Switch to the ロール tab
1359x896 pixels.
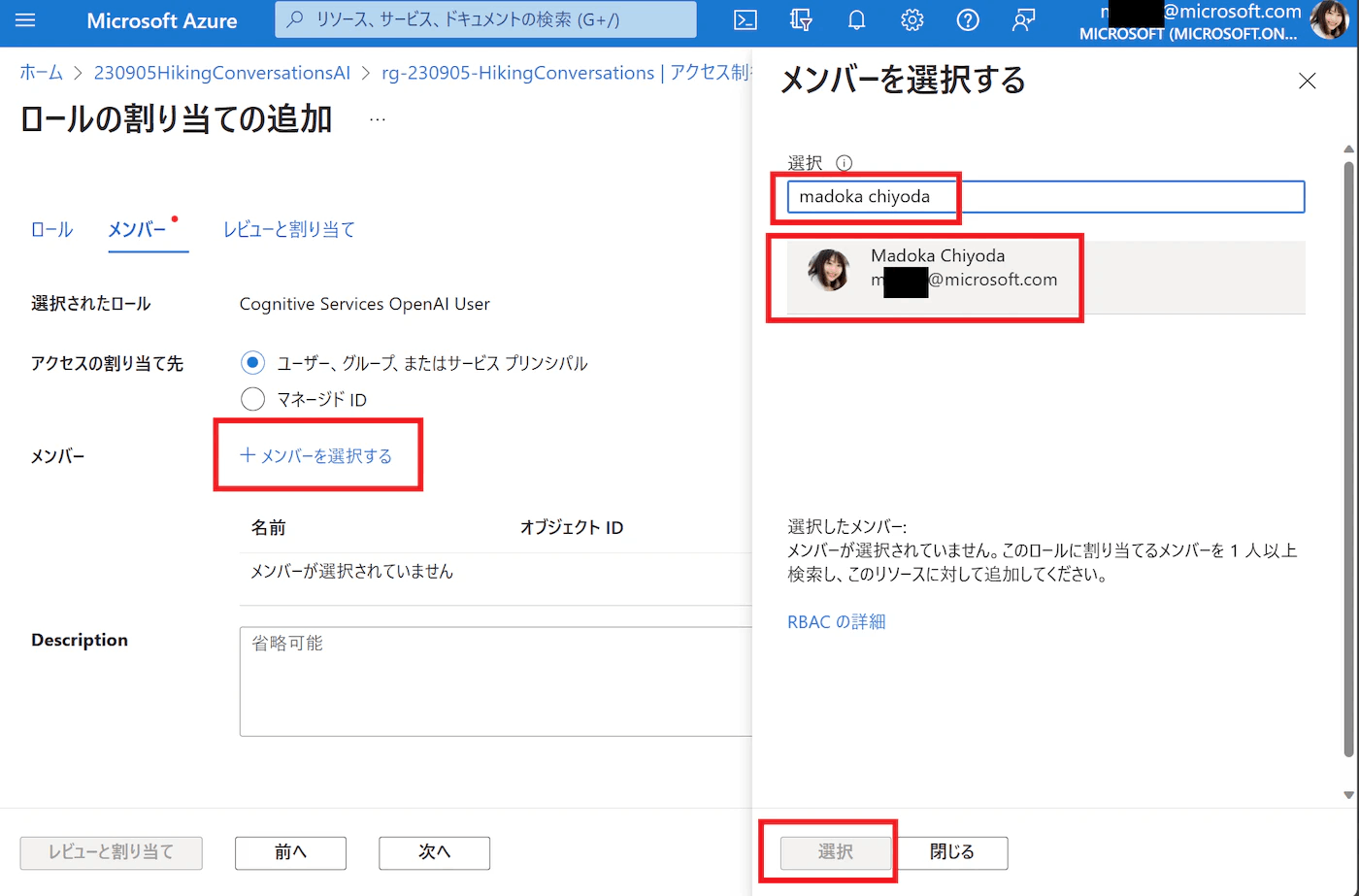pos(51,230)
